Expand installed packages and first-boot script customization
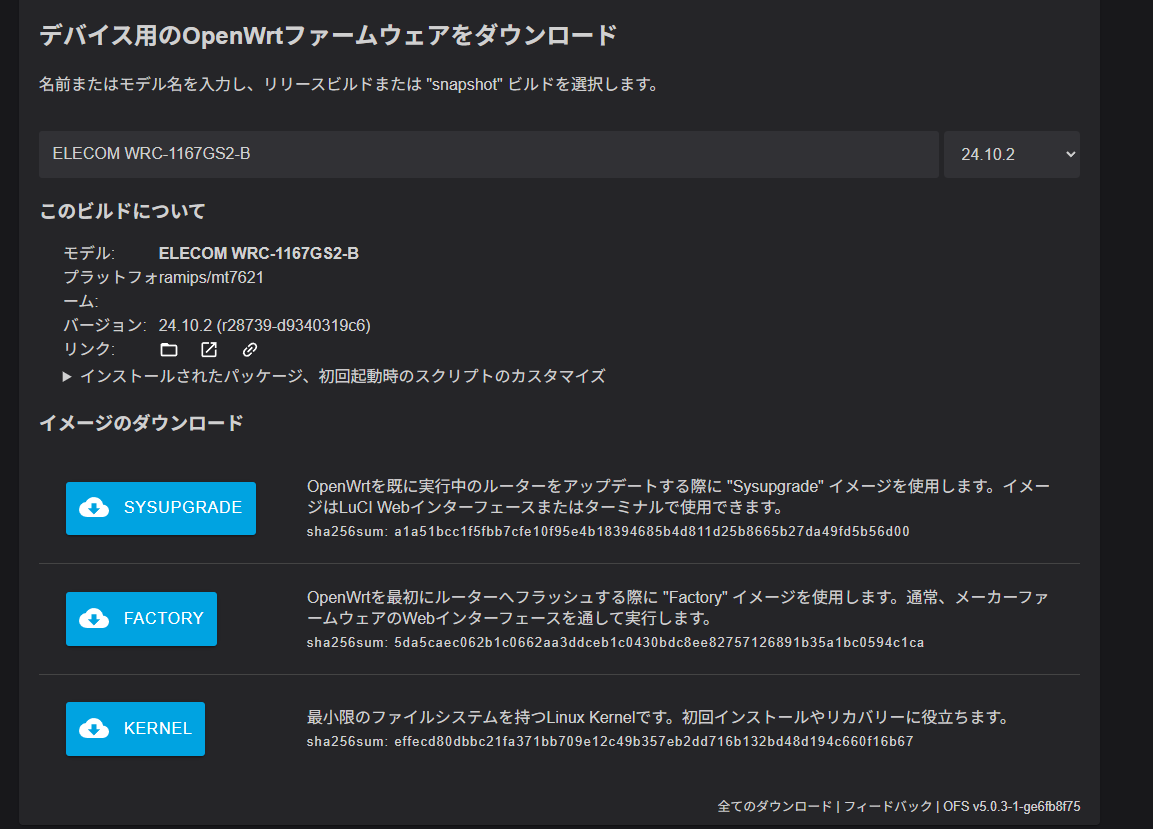 click(335, 377)
